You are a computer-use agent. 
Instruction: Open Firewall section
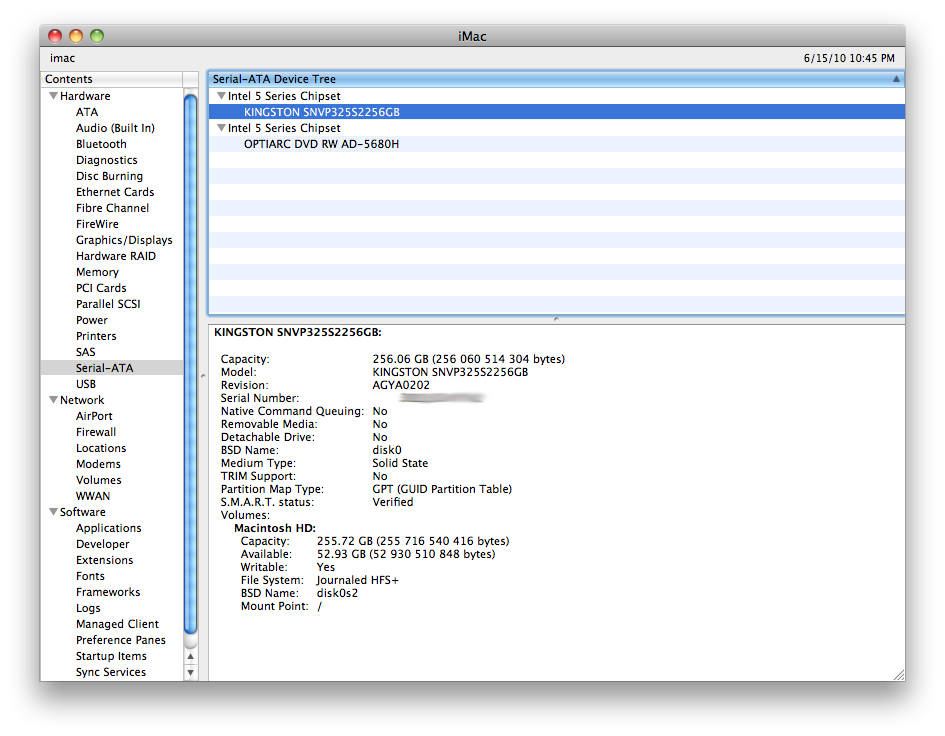click(96, 432)
